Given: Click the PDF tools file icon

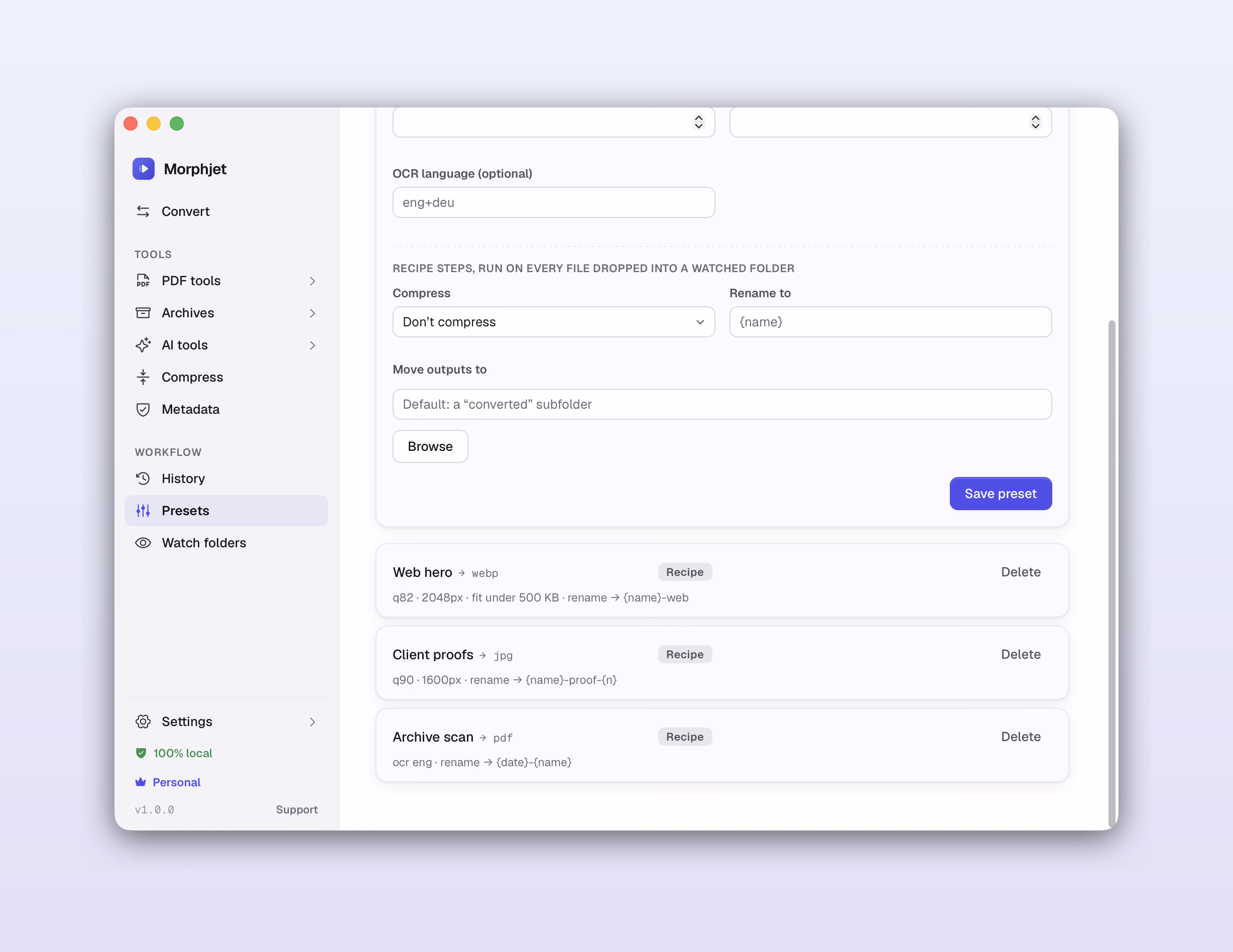Looking at the screenshot, I should pos(143,281).
